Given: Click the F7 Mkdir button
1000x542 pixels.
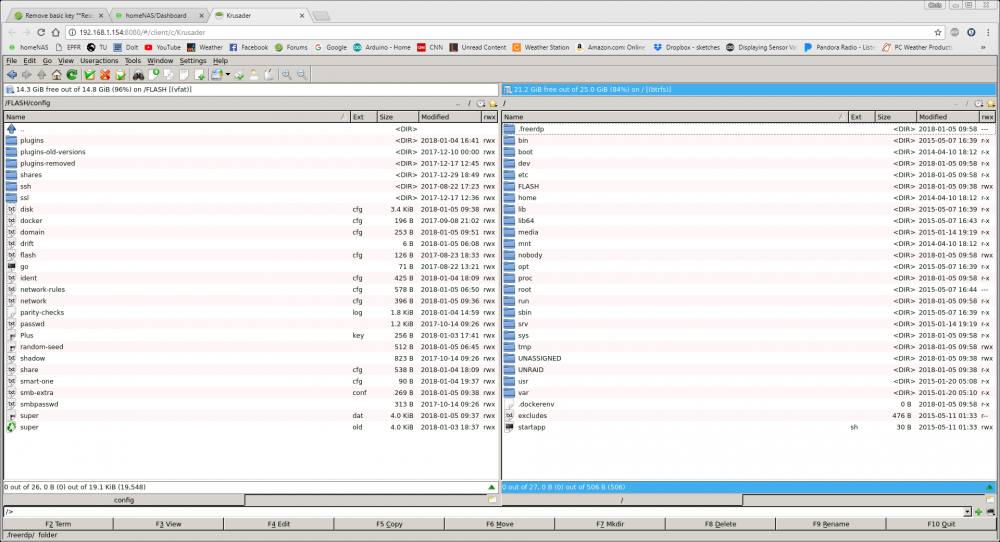Looking at the screenshot, I should click(x=610, y=524).
